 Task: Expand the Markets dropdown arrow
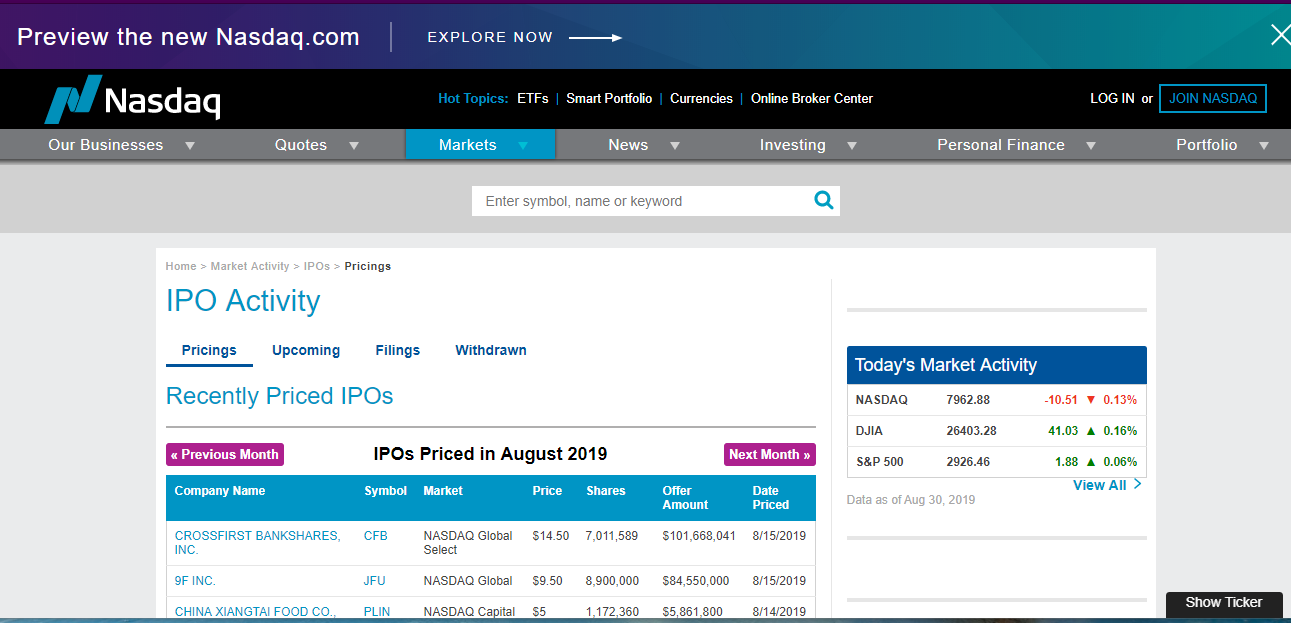point(523,146)
